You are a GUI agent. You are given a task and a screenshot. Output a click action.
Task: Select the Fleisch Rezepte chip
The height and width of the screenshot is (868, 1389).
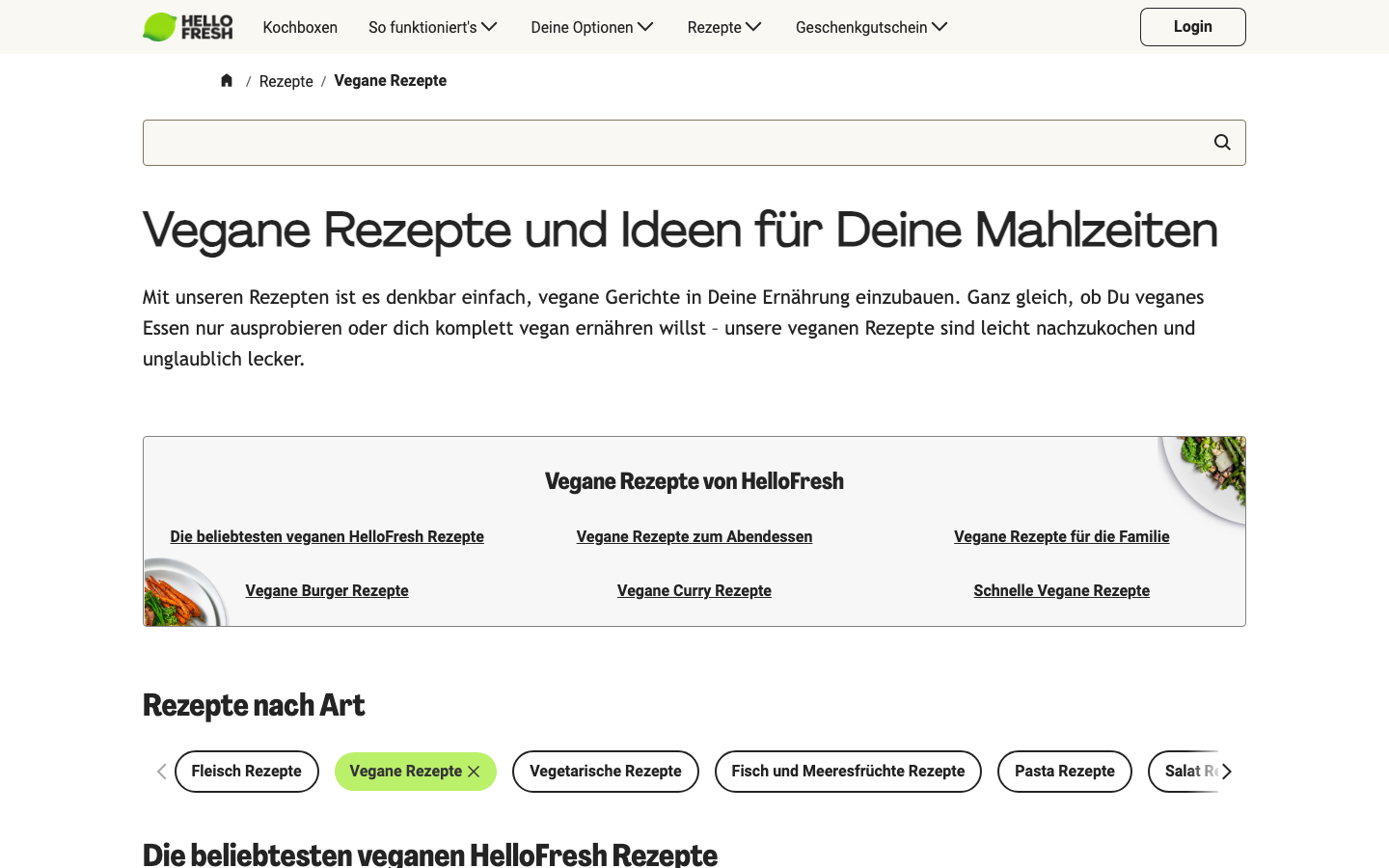(x=247, y=772)
